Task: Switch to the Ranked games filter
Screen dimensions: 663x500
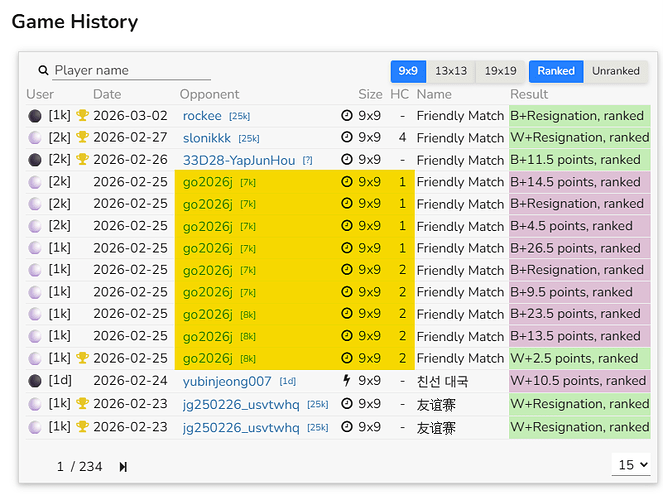Action: (556, 71)
